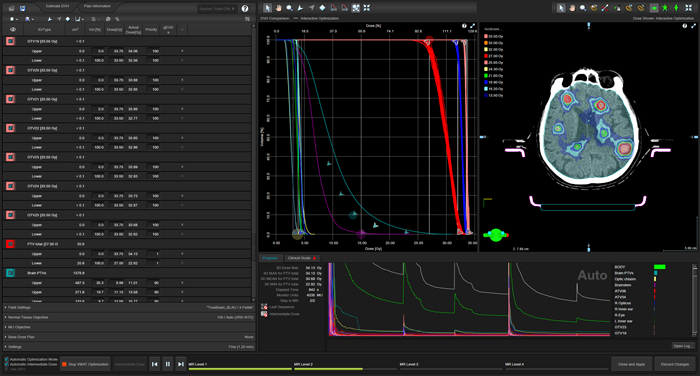The width and height of the screenshot is (700, 376).
Task: Click the save plan disk icon
Action: click(22, 8)
